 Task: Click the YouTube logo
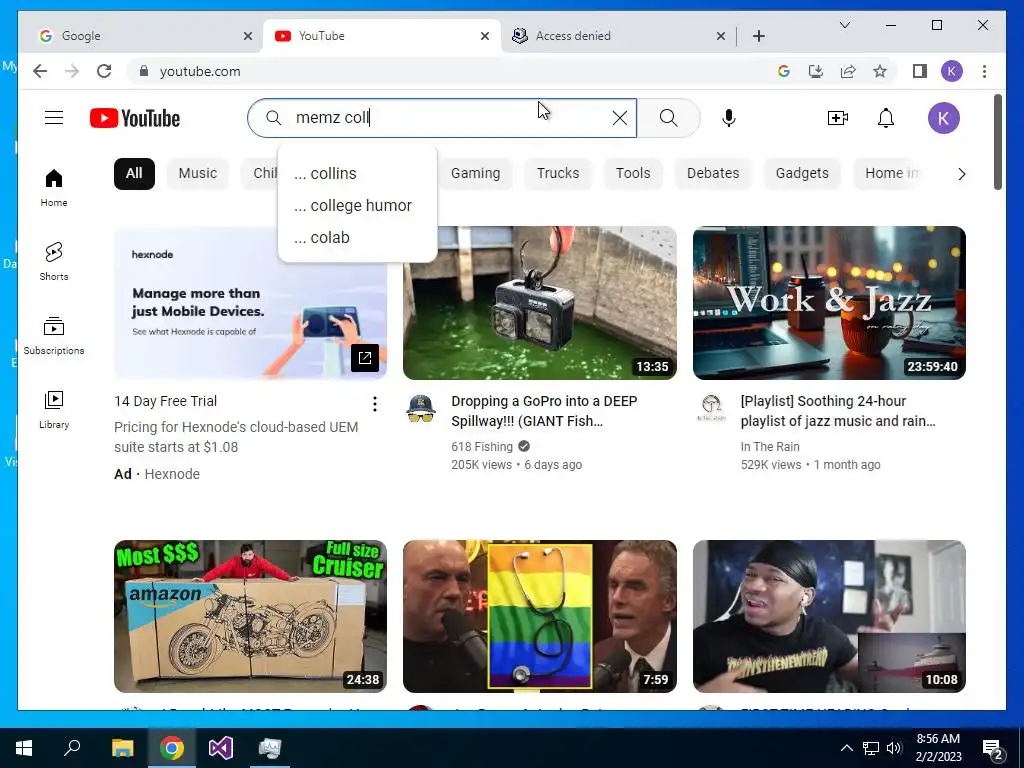click(x=135, y=118)
